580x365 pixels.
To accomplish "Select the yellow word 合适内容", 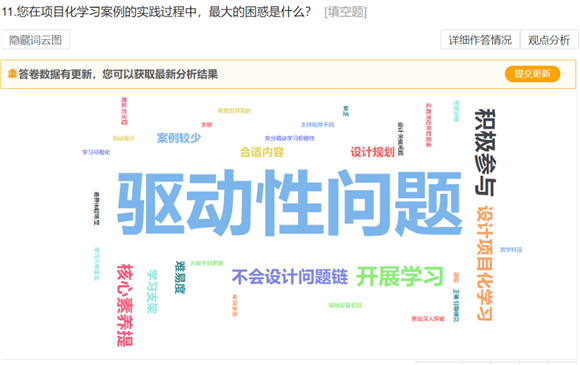I will pos(262,152).
